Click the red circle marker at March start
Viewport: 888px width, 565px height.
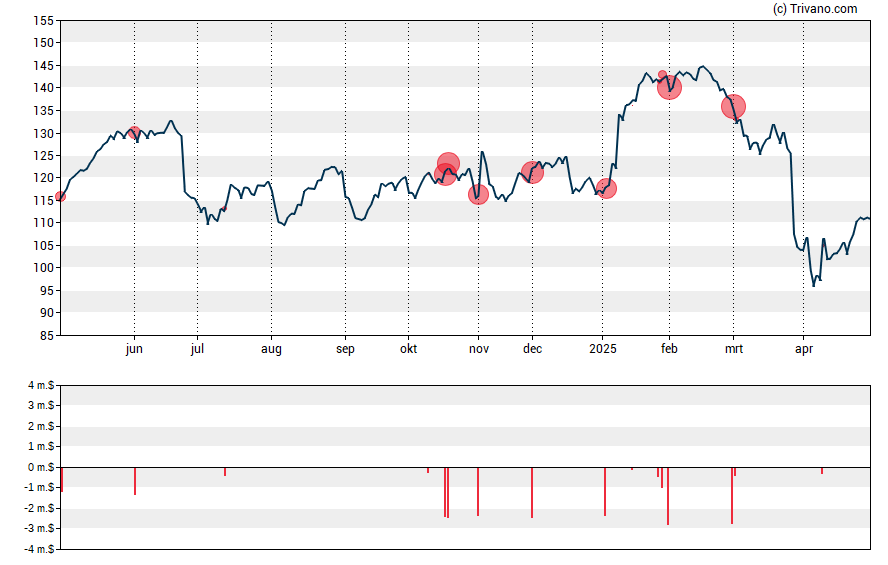733,106
